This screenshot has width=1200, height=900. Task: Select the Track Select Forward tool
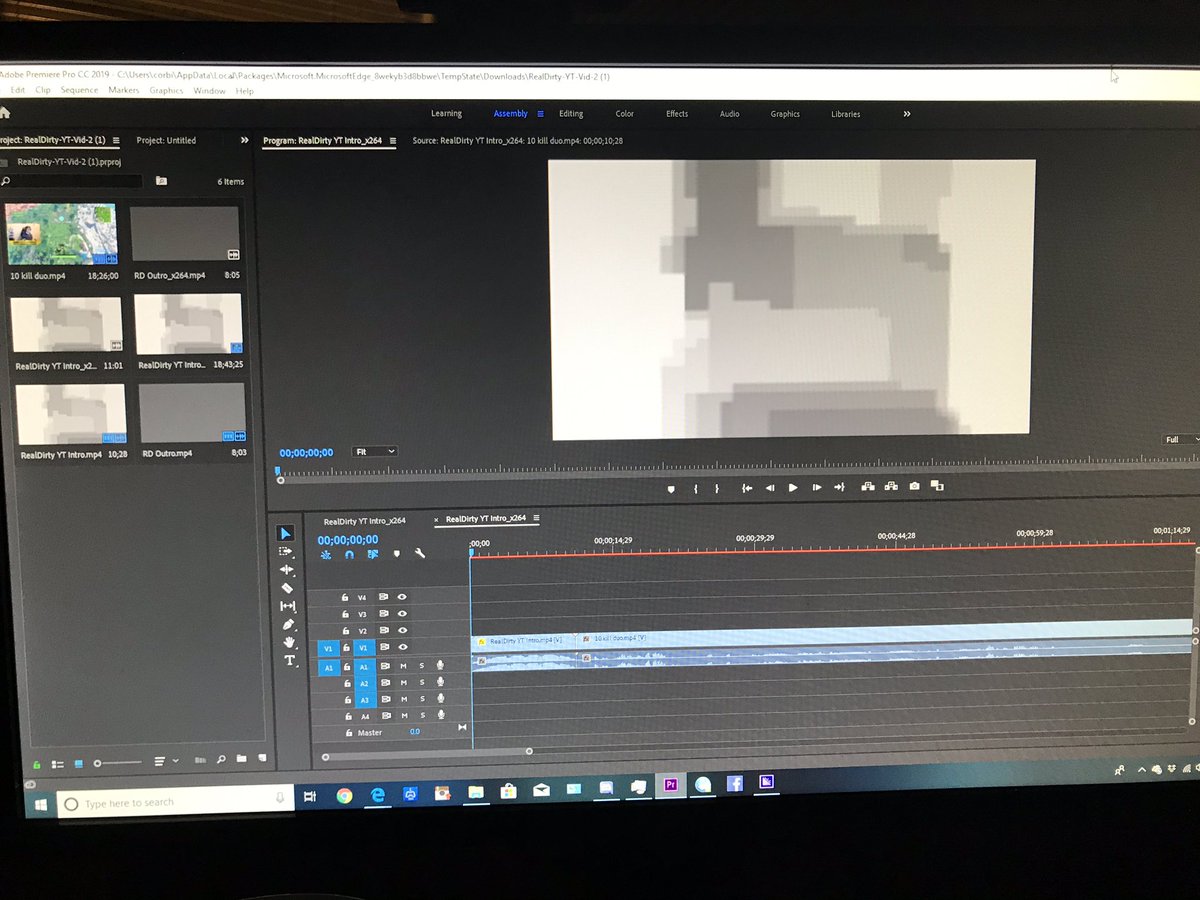[x=286, y=551]
